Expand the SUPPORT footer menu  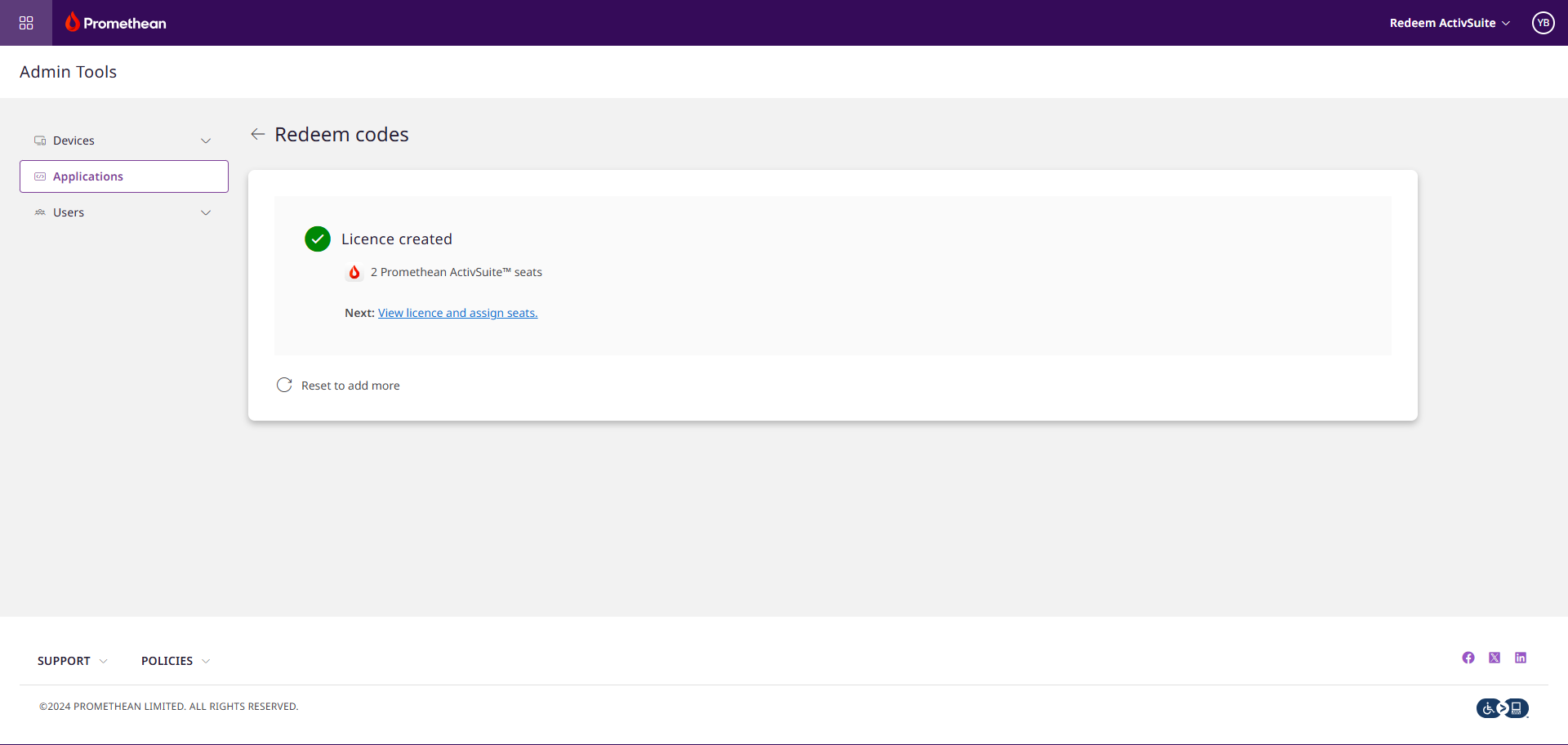coord(73,661)
